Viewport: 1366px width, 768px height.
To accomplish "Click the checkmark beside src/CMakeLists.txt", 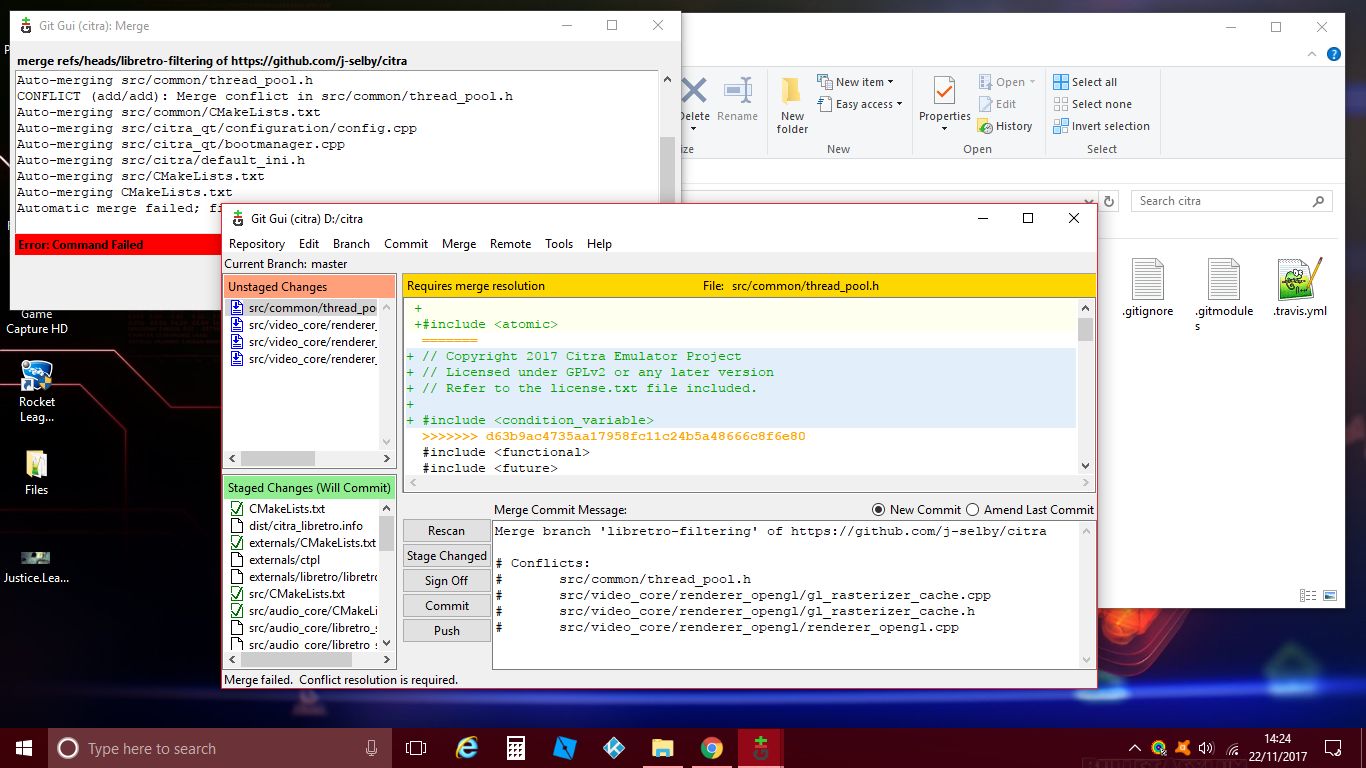I will (237, 594).
